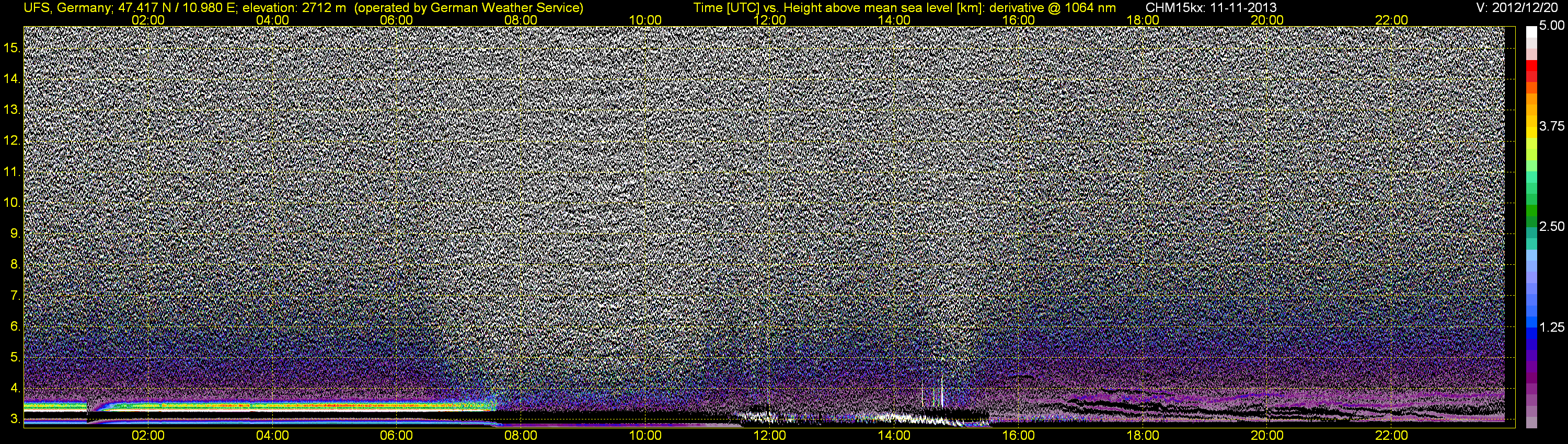This screenshot has height=444, width=1568.
Task: Click the 10:00 label on the top time axis
Action: (645, 20)
